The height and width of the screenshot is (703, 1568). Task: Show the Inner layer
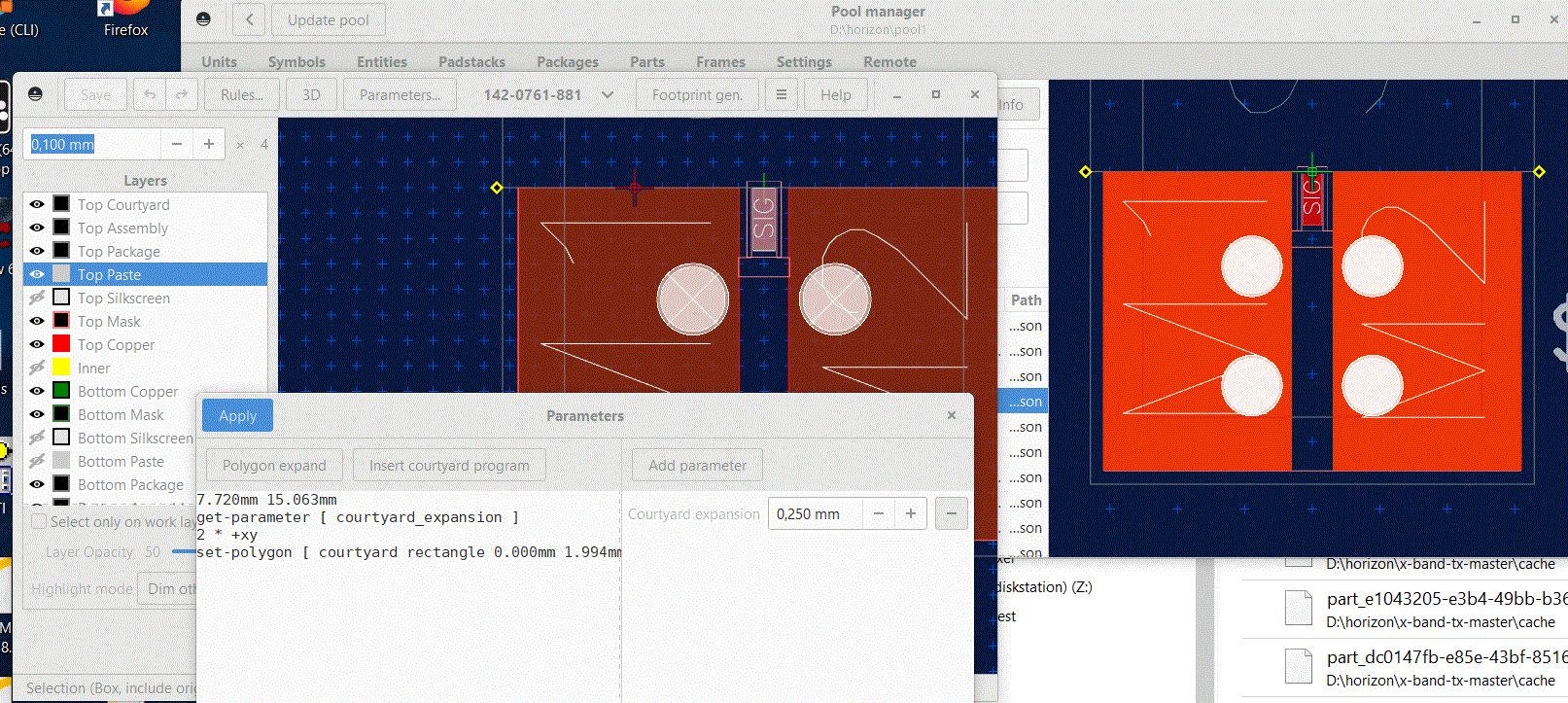pyautogui.click(x=37, y=368)
